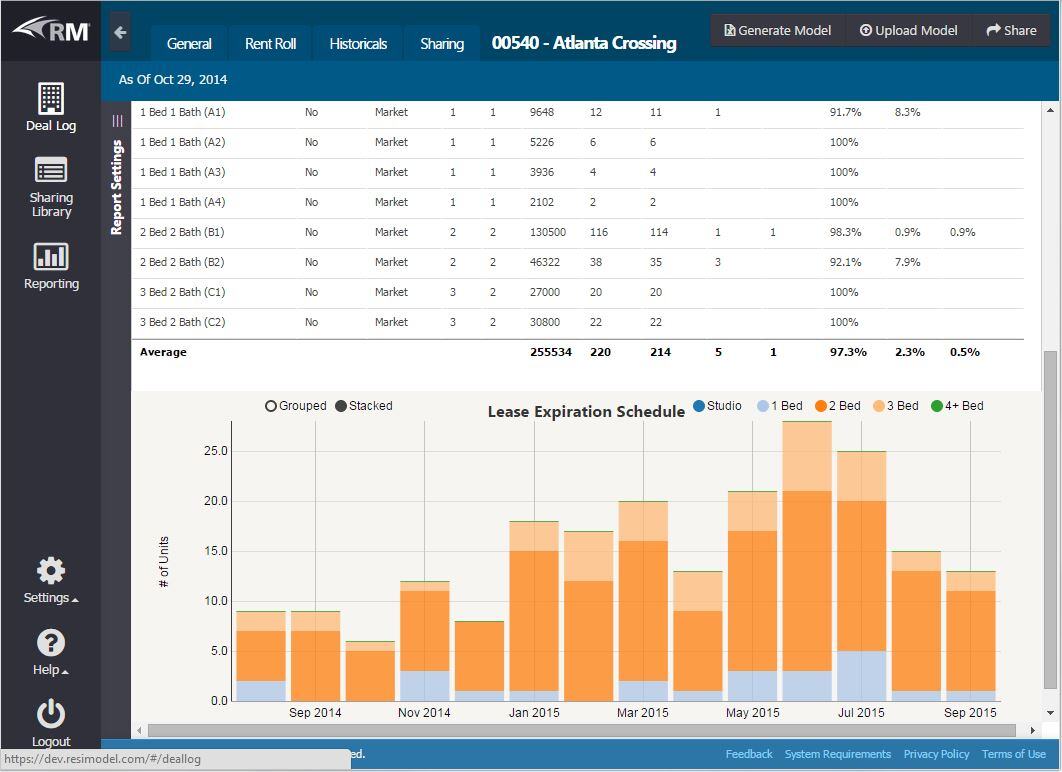Click the 2 Bed orange legend swatch
1062x772 pixels.
(x=820, y=406)
